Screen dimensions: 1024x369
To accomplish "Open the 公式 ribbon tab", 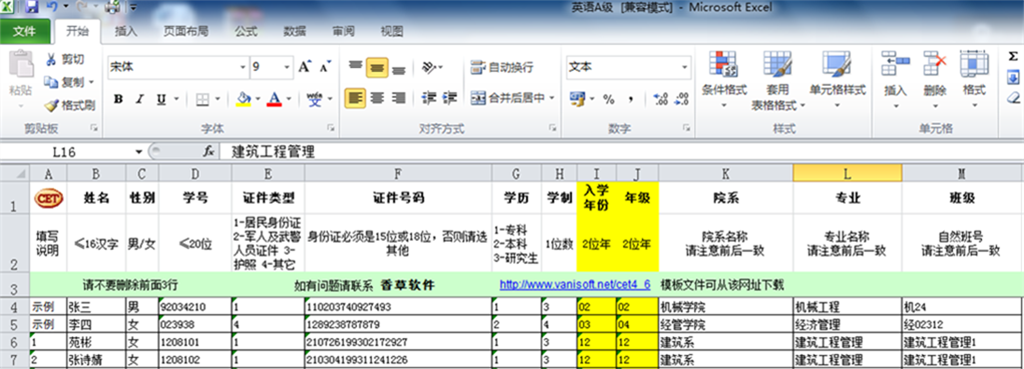I will point(246,31).
